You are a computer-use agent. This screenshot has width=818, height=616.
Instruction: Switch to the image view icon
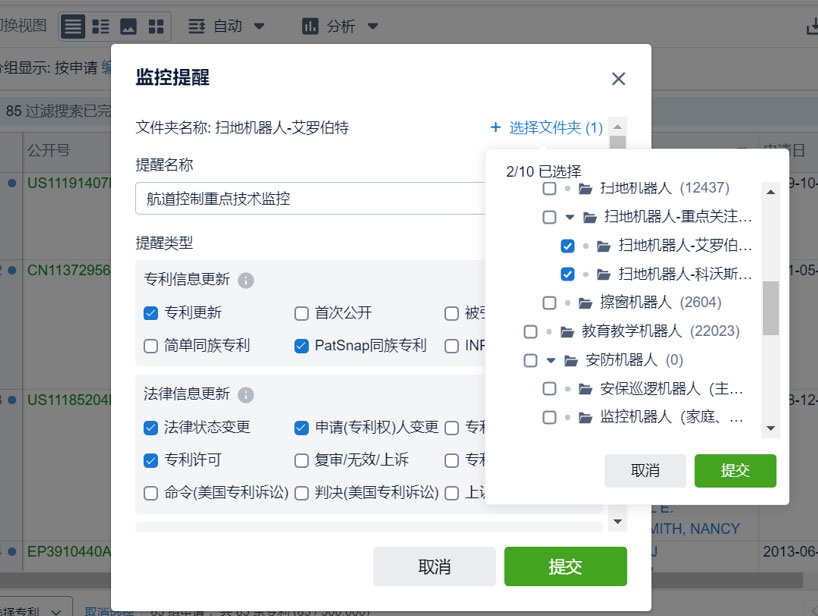[x=129, y=27]
